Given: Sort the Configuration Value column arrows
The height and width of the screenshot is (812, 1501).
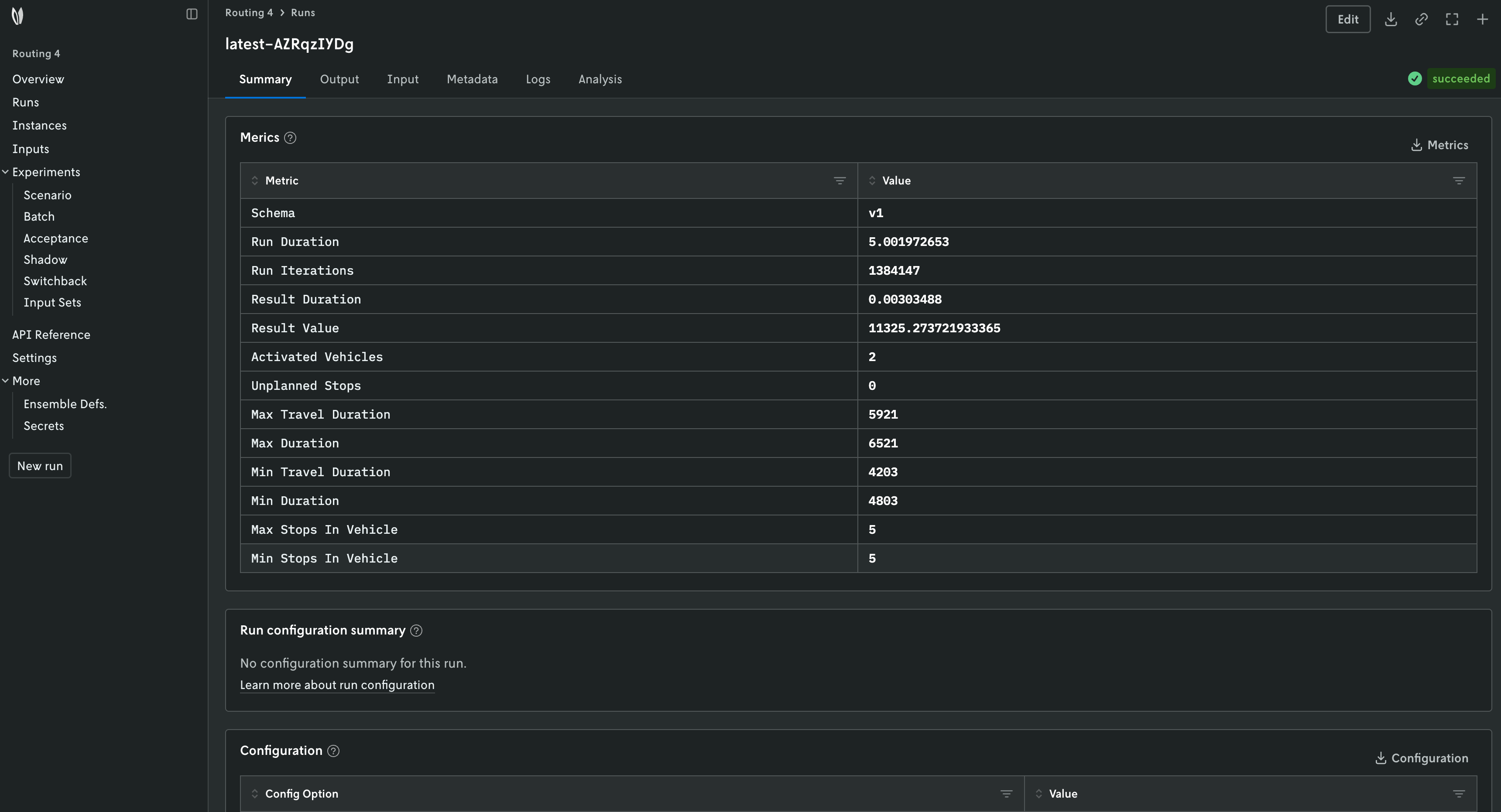Looking at the screenshot, I should (x=1039, y=794).
